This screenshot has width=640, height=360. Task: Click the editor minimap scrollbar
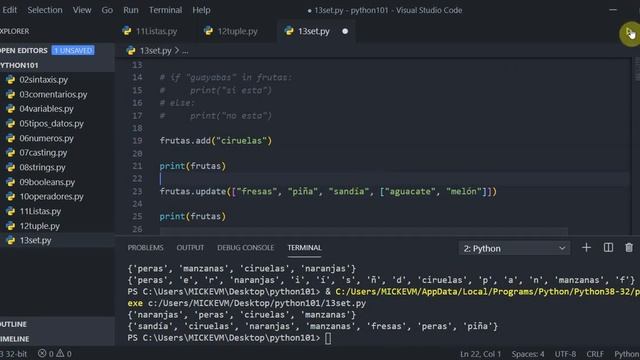coord(637,69)
